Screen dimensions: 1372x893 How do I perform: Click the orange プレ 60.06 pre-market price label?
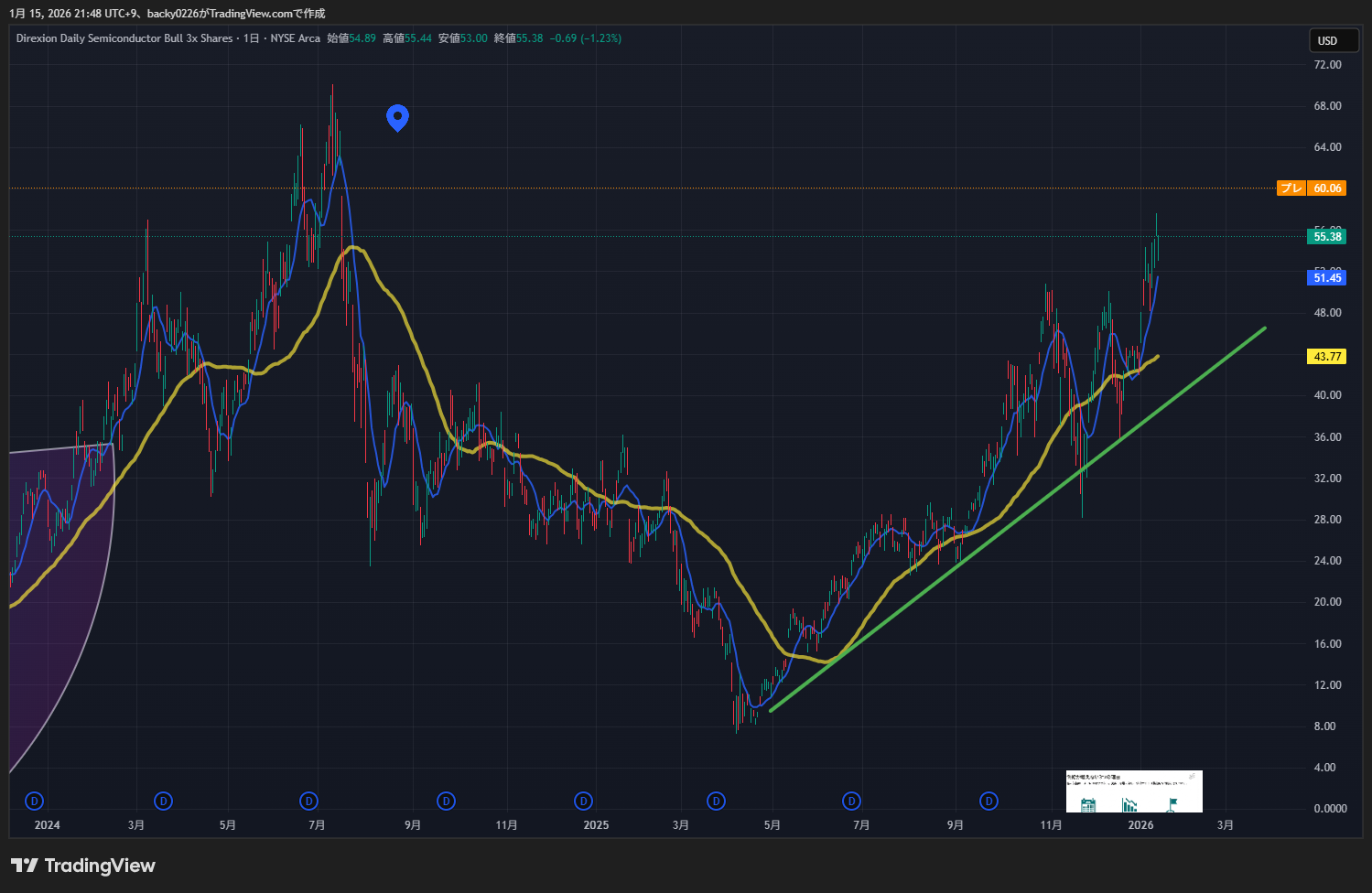(x=1312, y=188)
